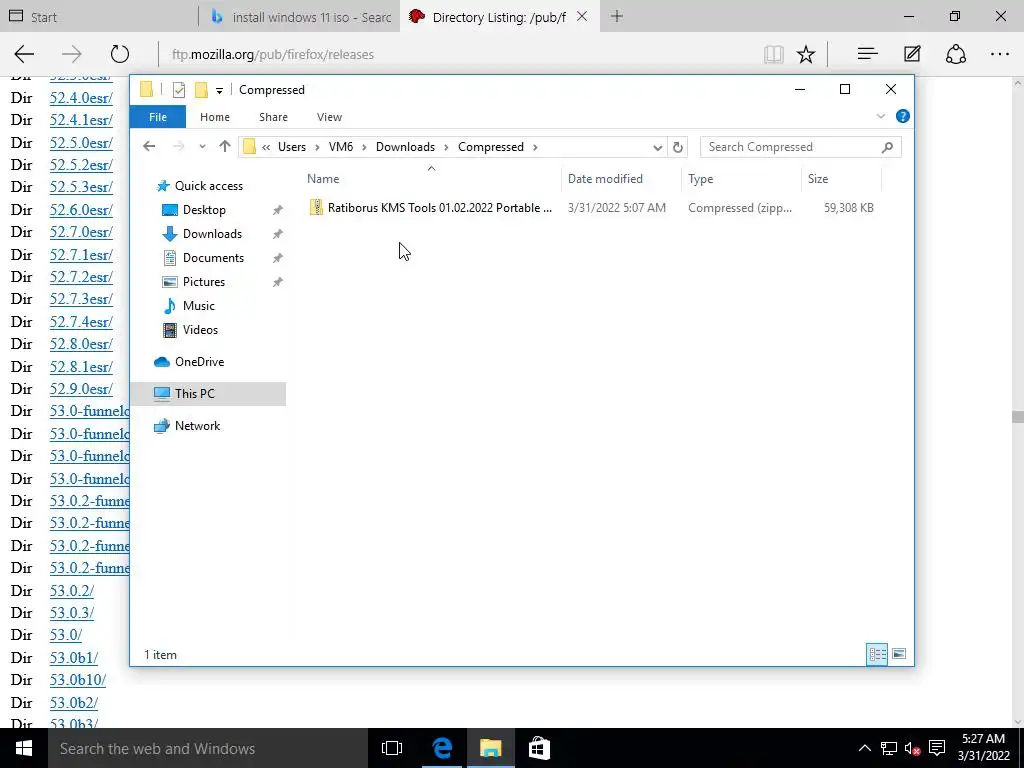Switch to install windows 11 iso tab
The width and height of the screenshot is (1024, 768).
pos(298,17)
